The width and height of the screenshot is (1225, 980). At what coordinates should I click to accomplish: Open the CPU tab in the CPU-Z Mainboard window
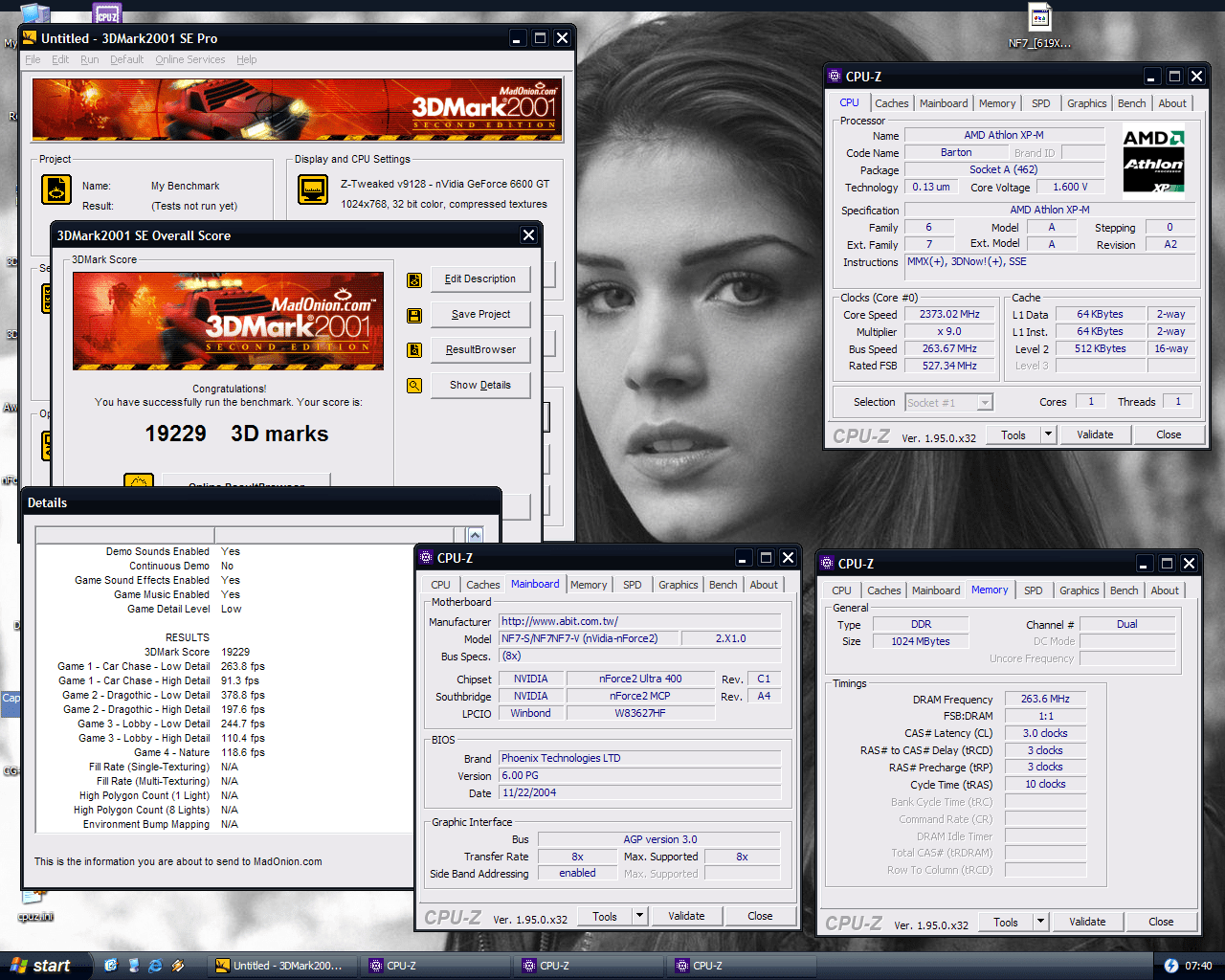pyautogui.click(x=441, y=585)
